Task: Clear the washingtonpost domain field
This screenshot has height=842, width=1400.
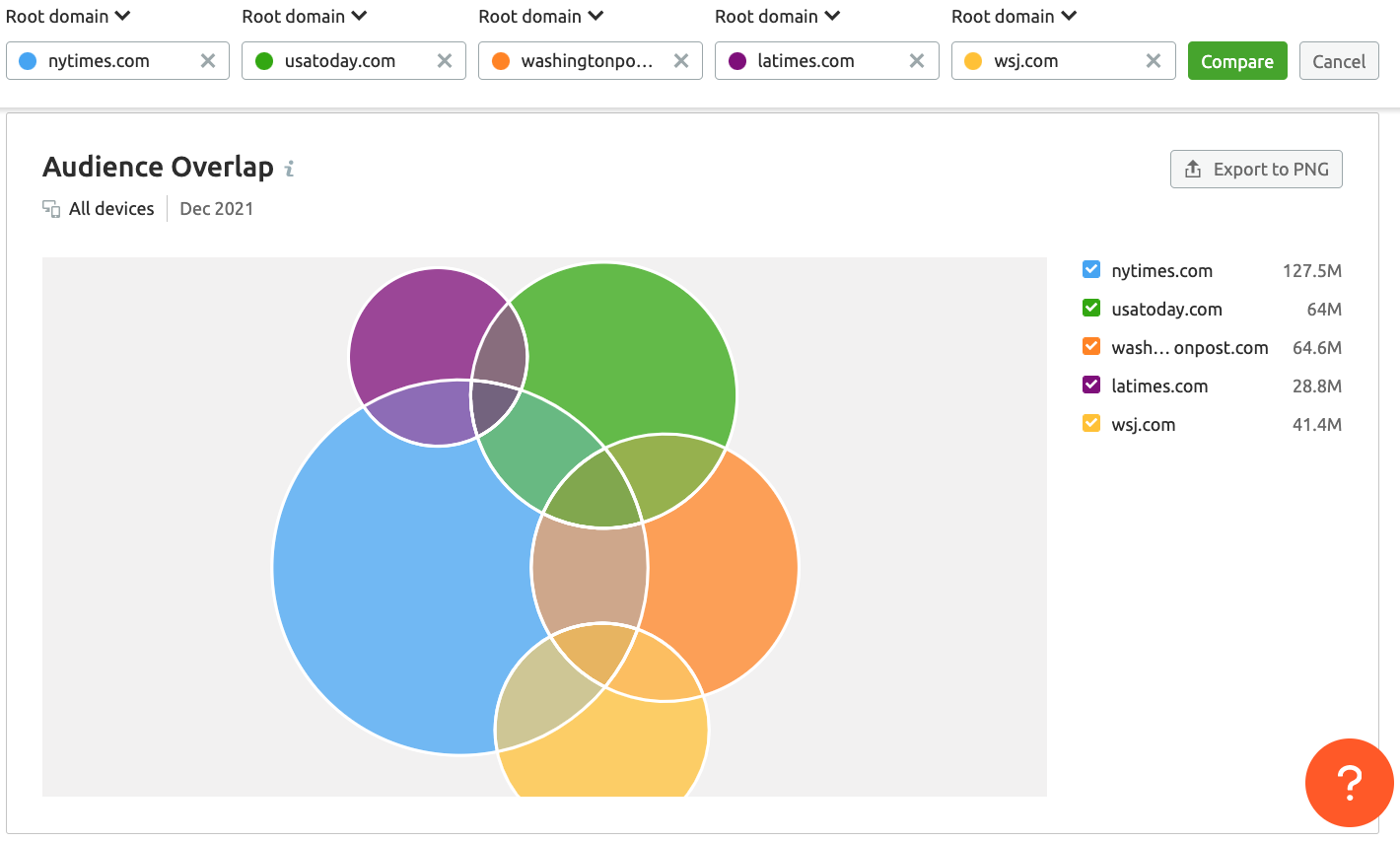Action: [x=681, y=61]
